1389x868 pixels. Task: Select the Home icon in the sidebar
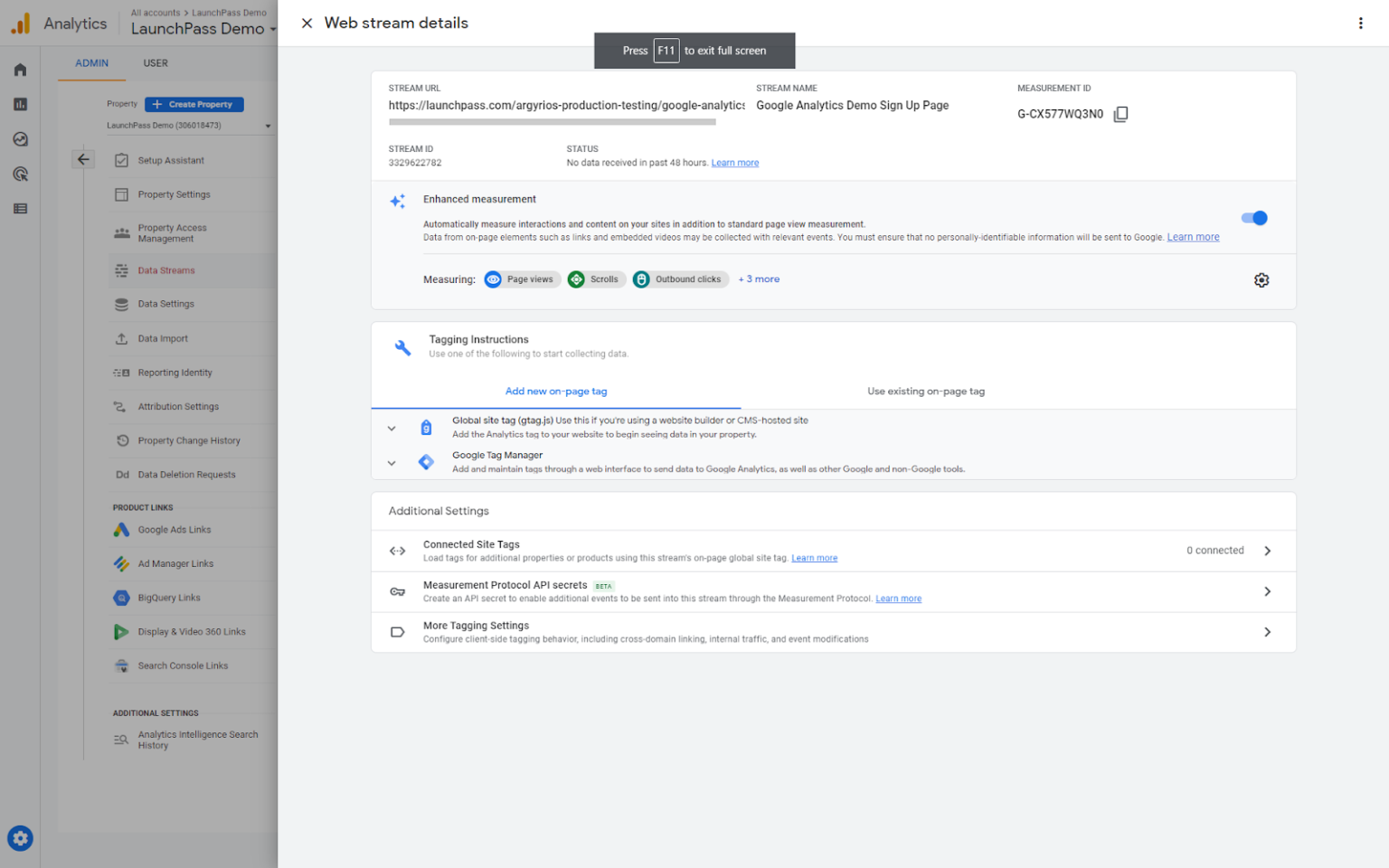click(20, 69)
